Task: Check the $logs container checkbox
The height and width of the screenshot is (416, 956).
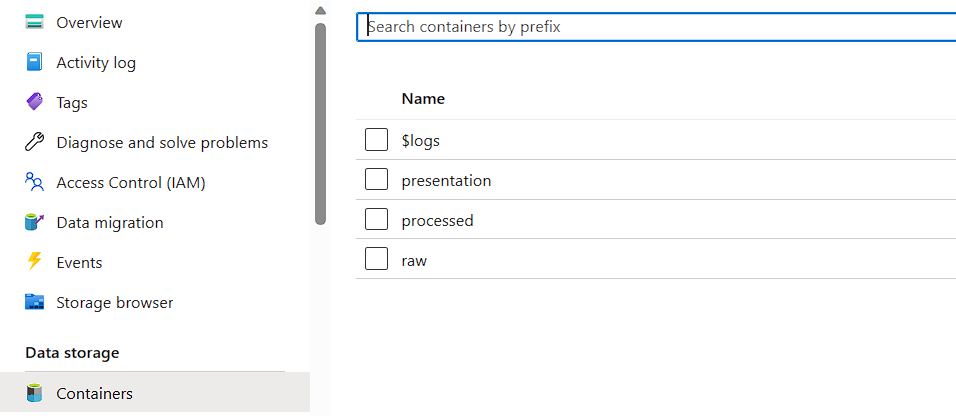Action: point(376,140)
